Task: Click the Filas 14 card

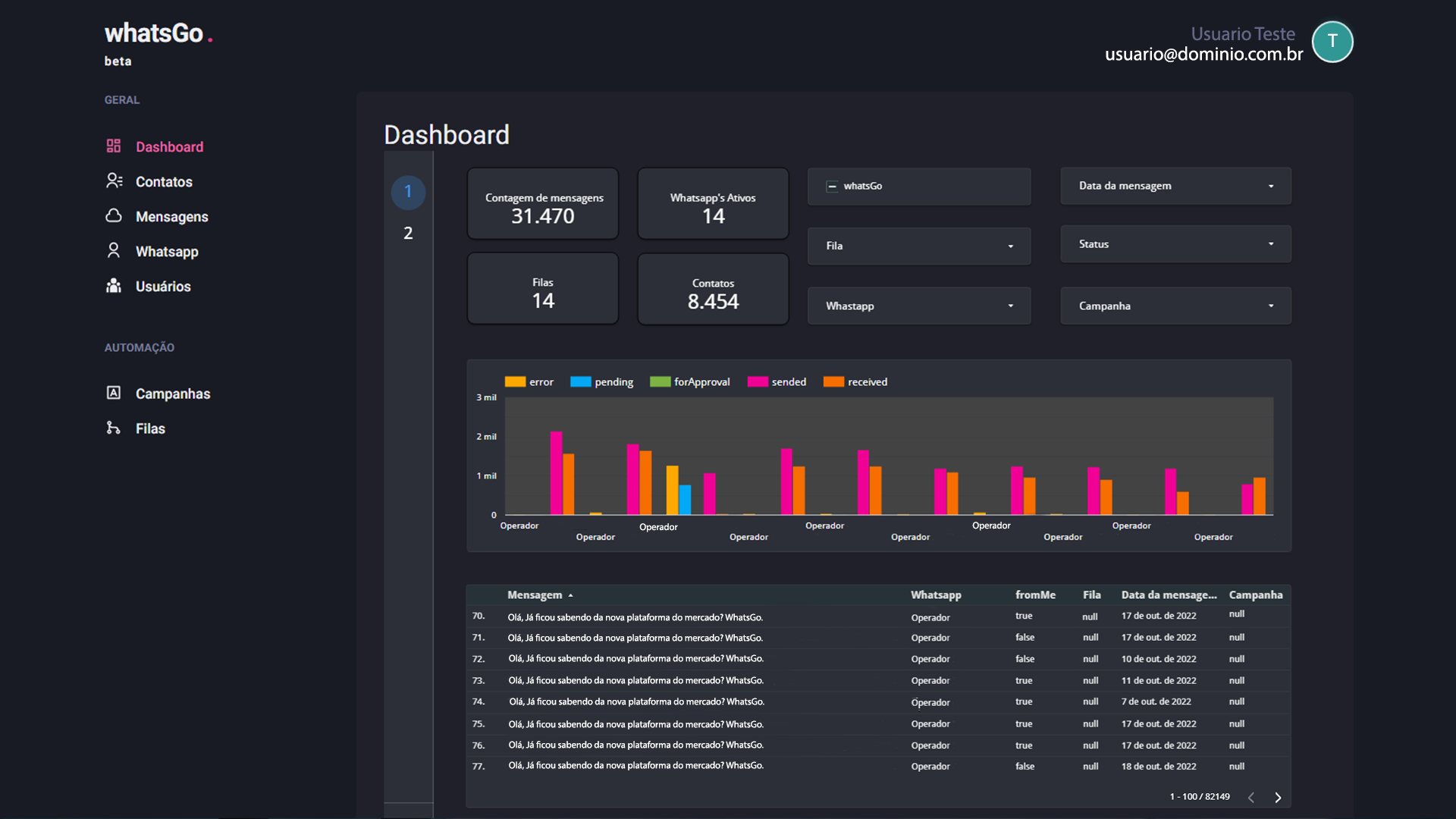Action: [543, 289]
